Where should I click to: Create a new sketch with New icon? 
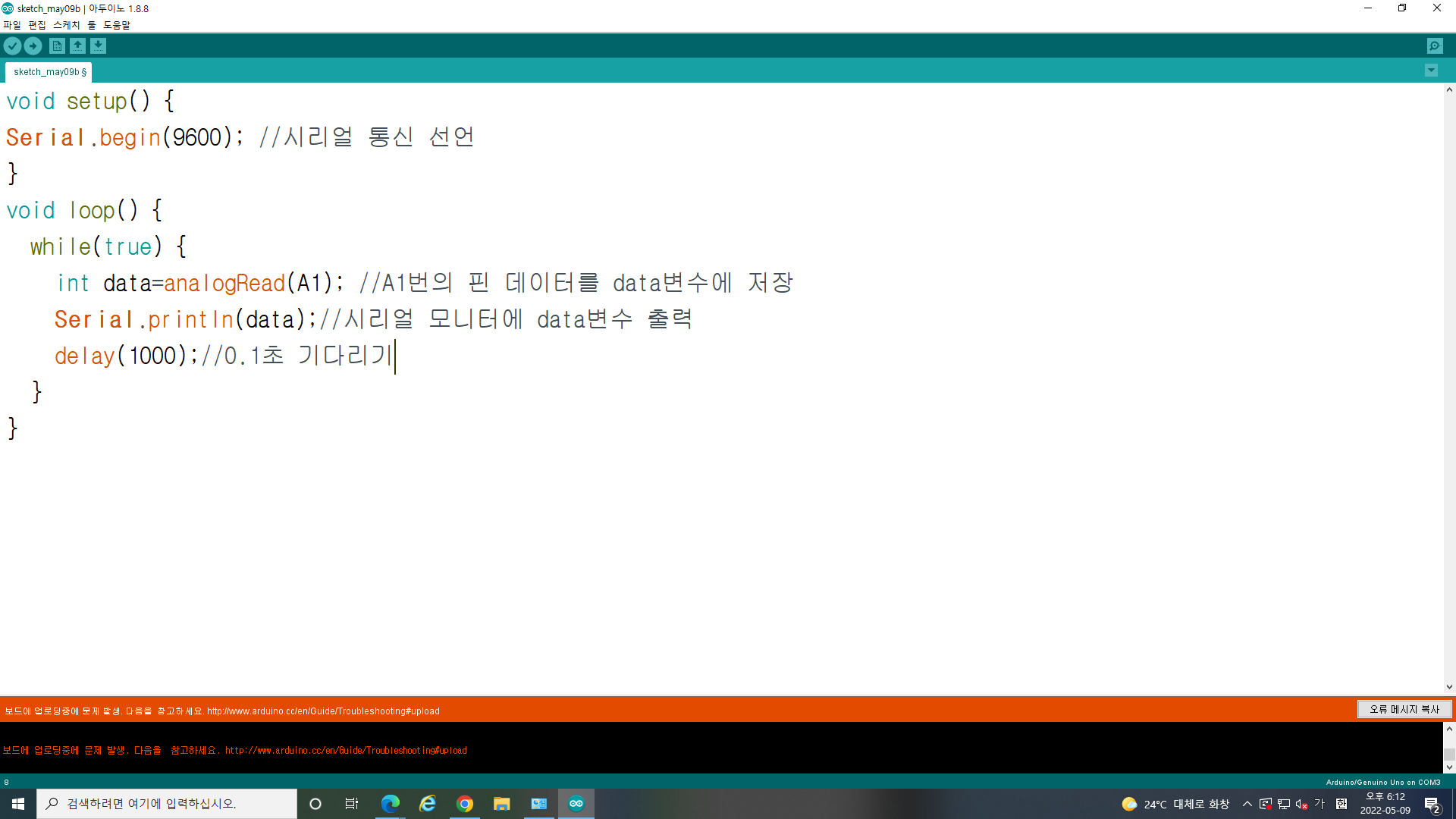[57, 46]
